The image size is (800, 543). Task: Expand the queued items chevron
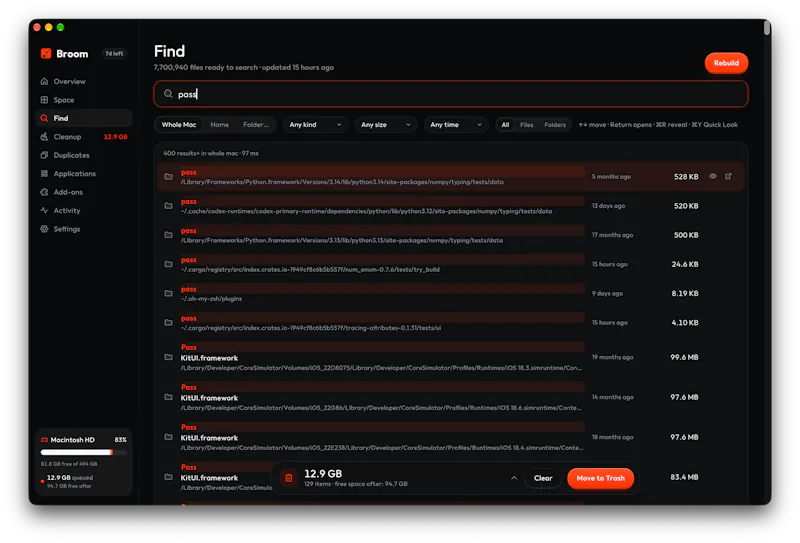514,478
